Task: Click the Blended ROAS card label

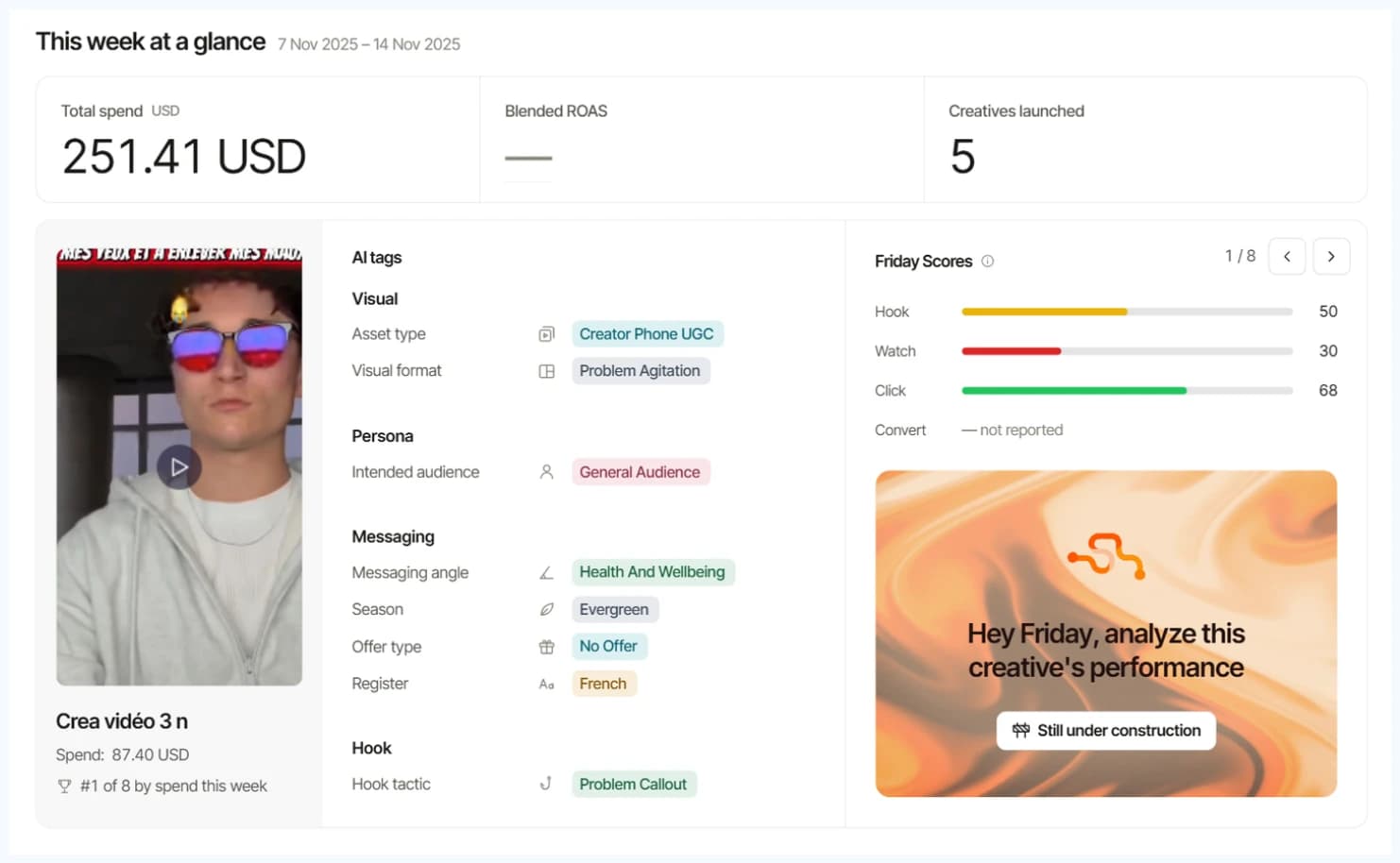Action: tap(555, 111)
